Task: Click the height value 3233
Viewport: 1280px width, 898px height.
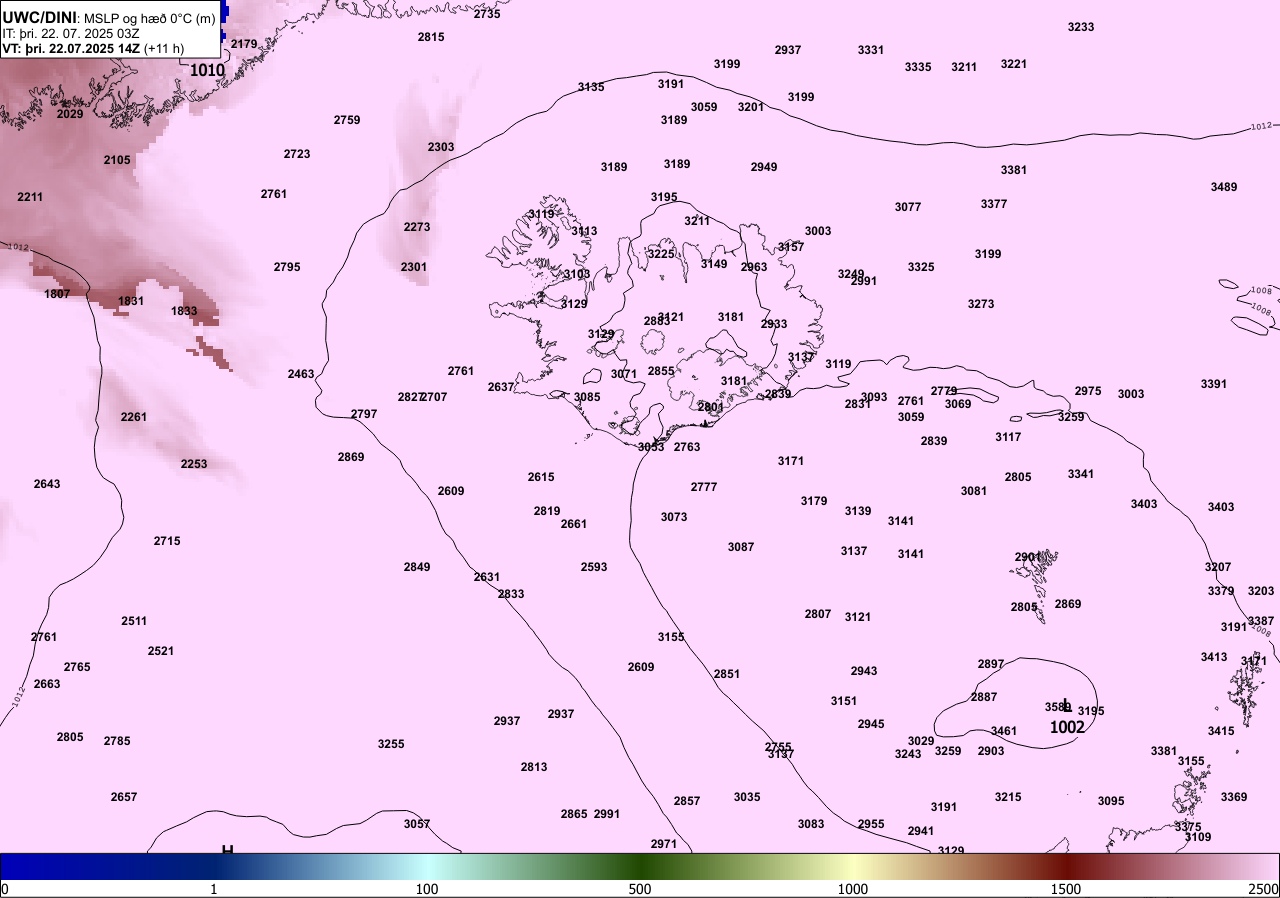Action: click(x=1081, y=27)
